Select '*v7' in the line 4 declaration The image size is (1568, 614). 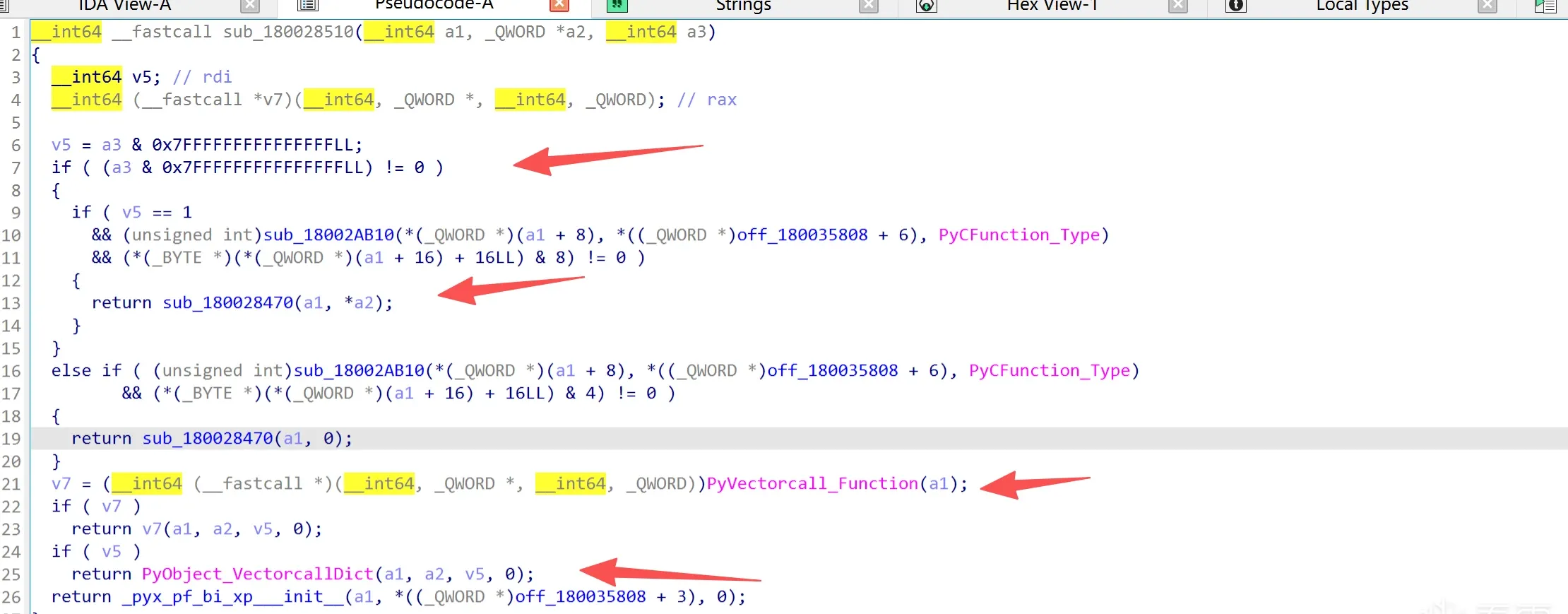268,100
